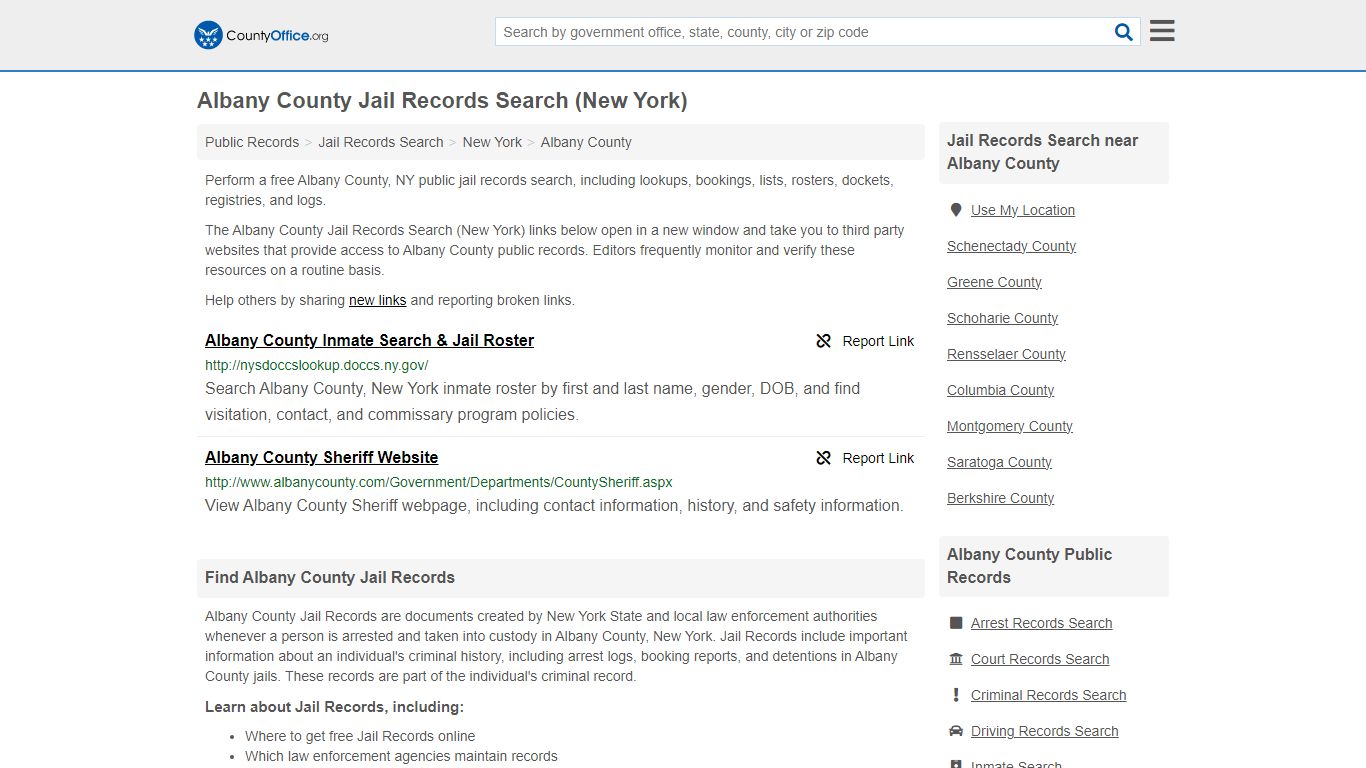This screenshot has height=768, width=1366.
Task: Click the Find Albany County Jail Records heading
Action: tap(330, 577)
